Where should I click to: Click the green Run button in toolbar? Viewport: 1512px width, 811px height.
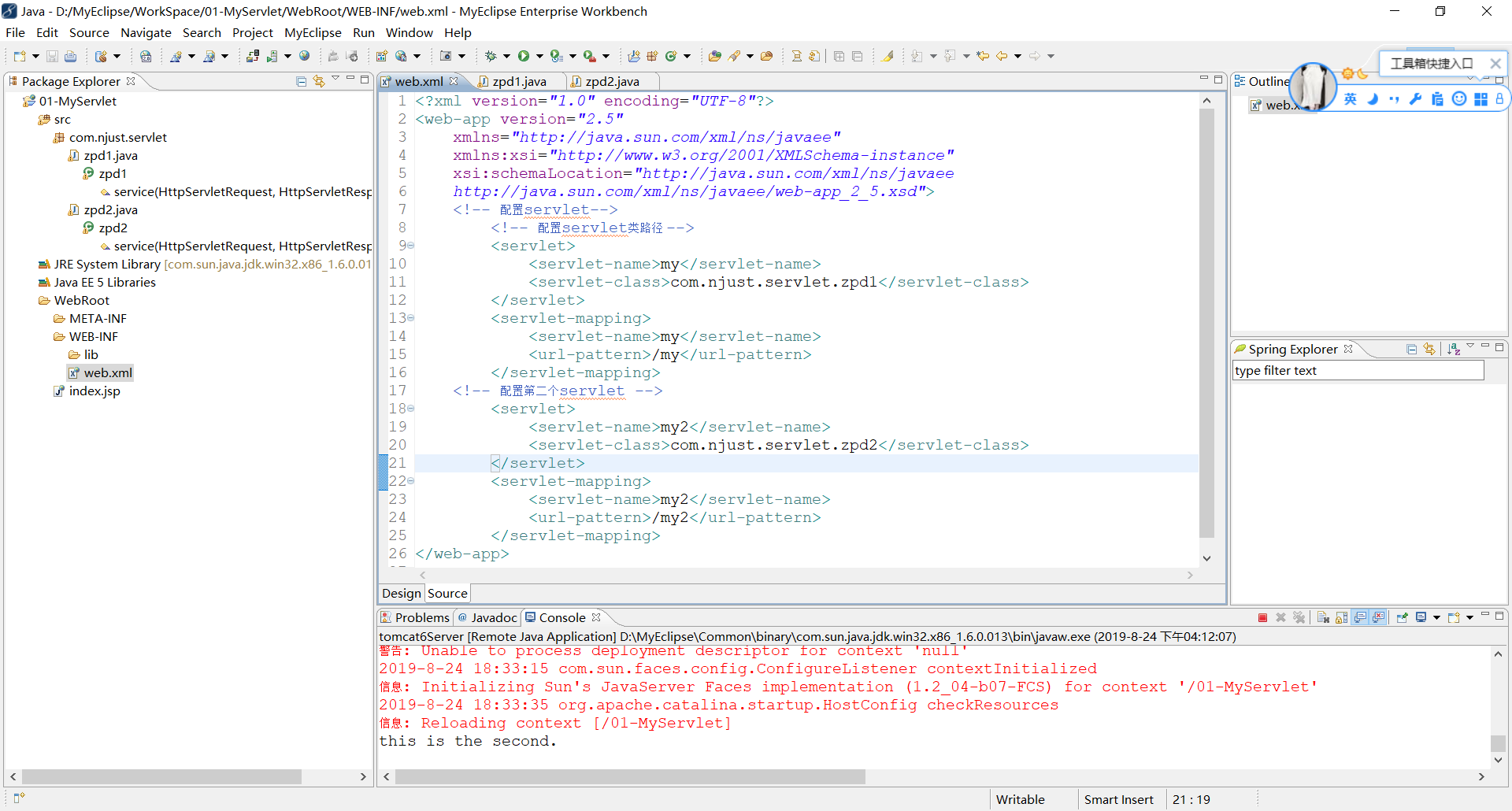pos(523,56)
